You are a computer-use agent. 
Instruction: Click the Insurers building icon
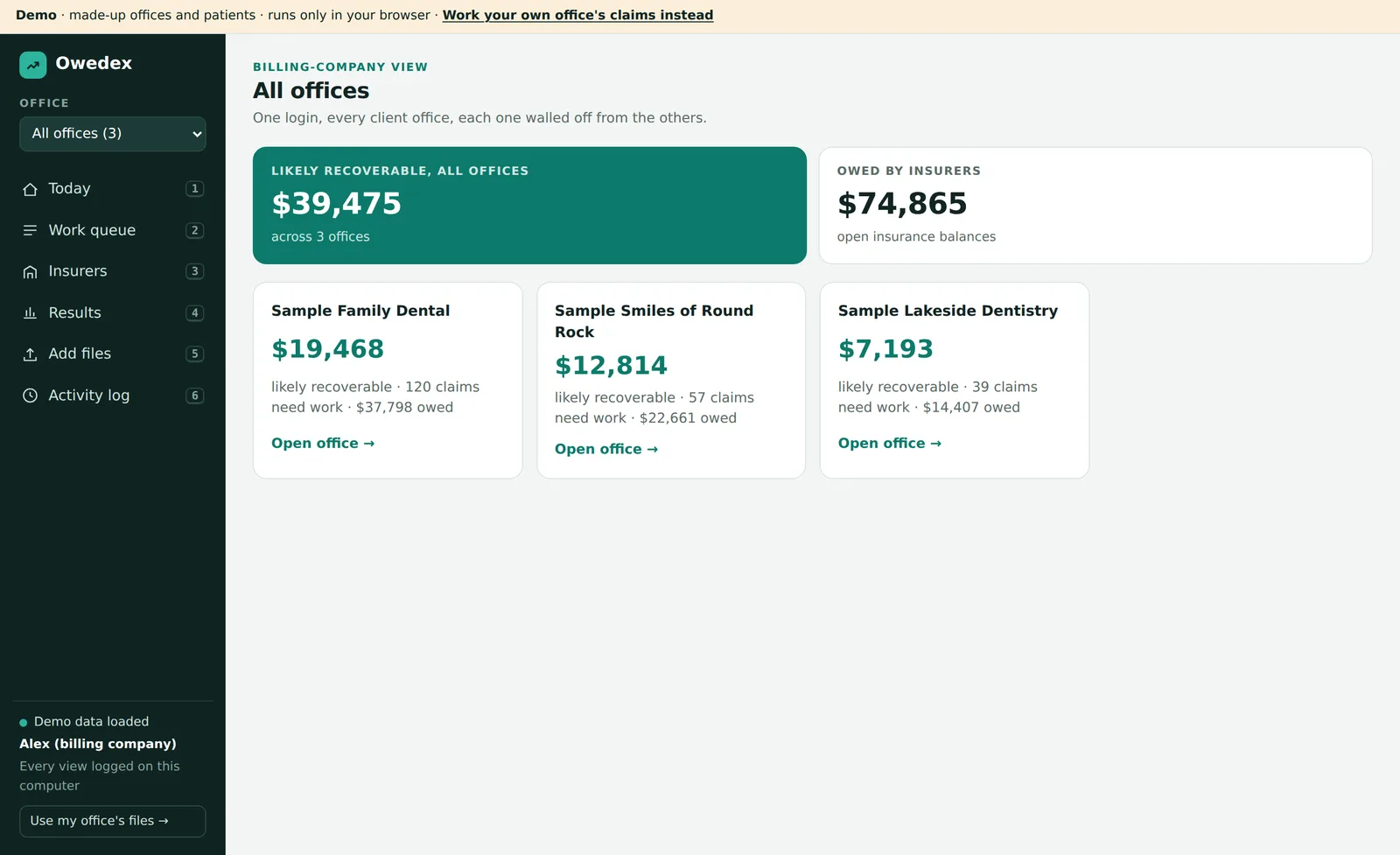(x=30, y=272)
